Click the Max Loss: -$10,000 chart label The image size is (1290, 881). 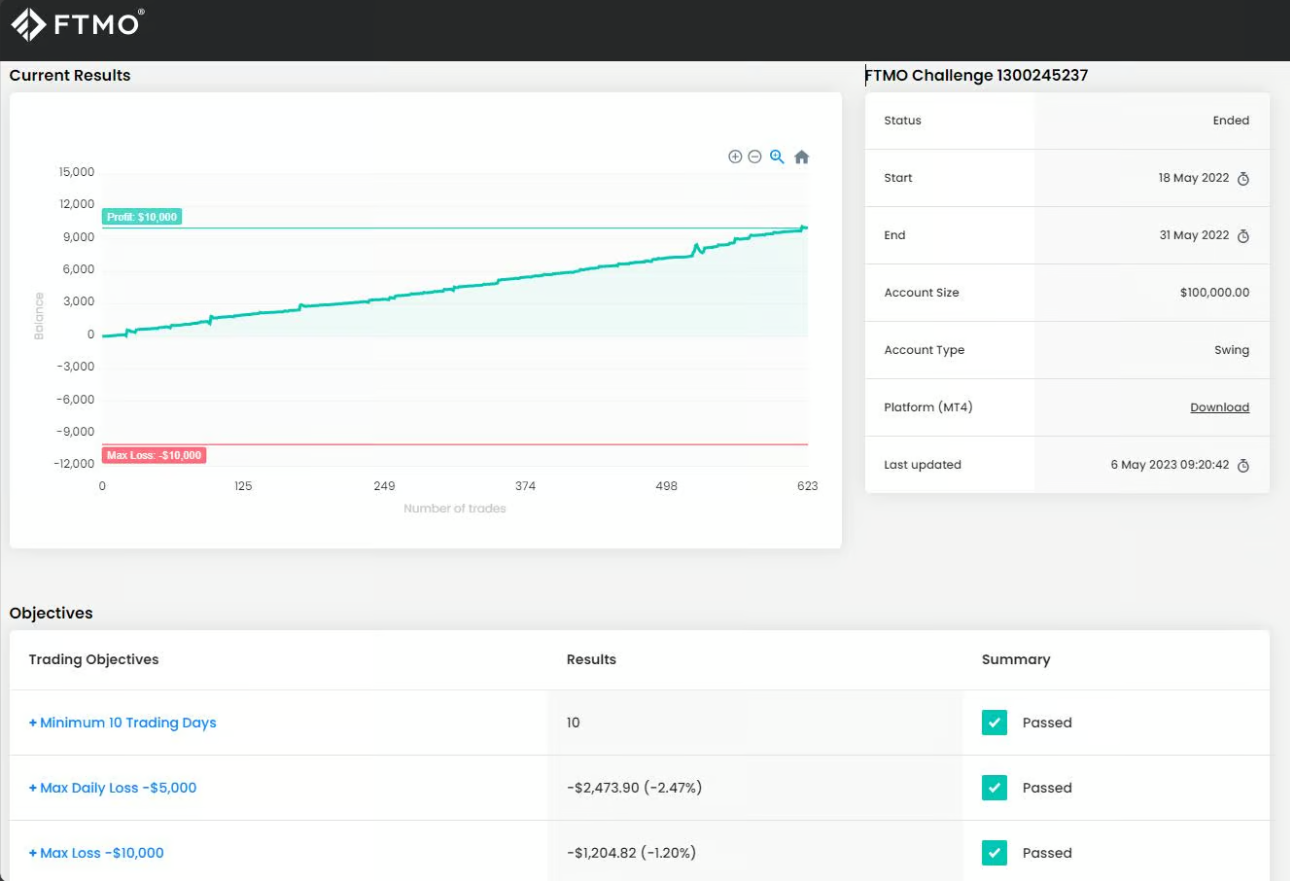pos(154,455)
